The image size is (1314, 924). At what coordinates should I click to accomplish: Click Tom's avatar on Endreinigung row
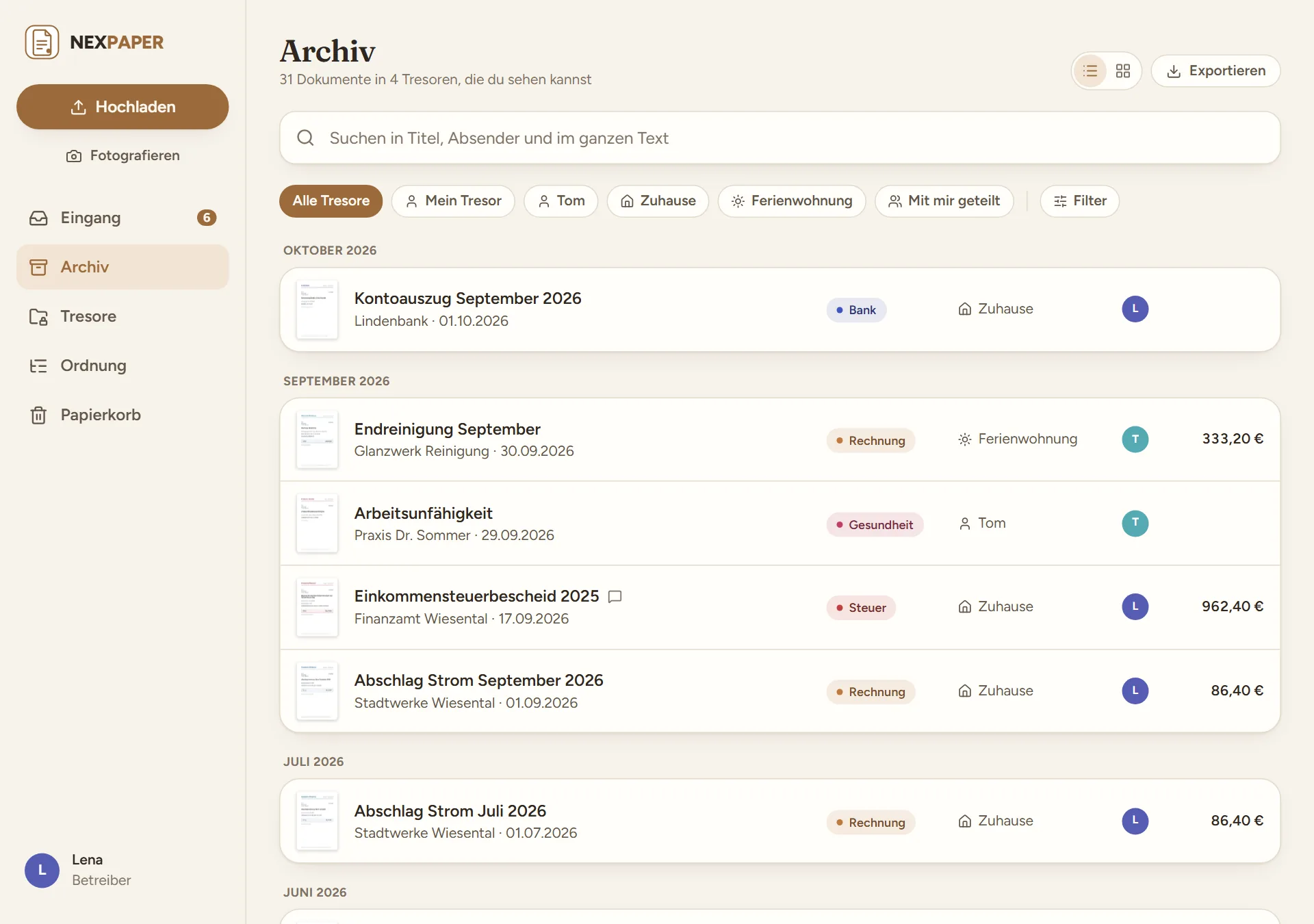[1135, 439]
